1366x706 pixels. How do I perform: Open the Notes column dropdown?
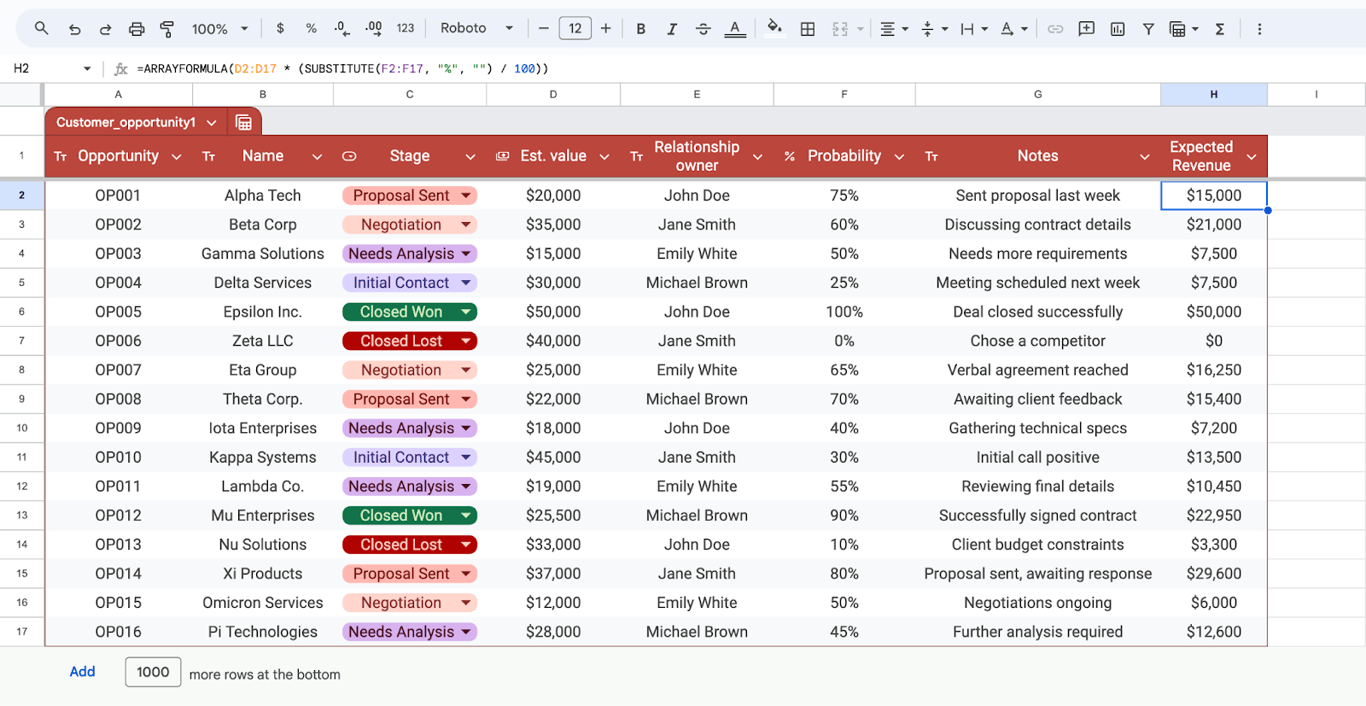coord(1144,157)
